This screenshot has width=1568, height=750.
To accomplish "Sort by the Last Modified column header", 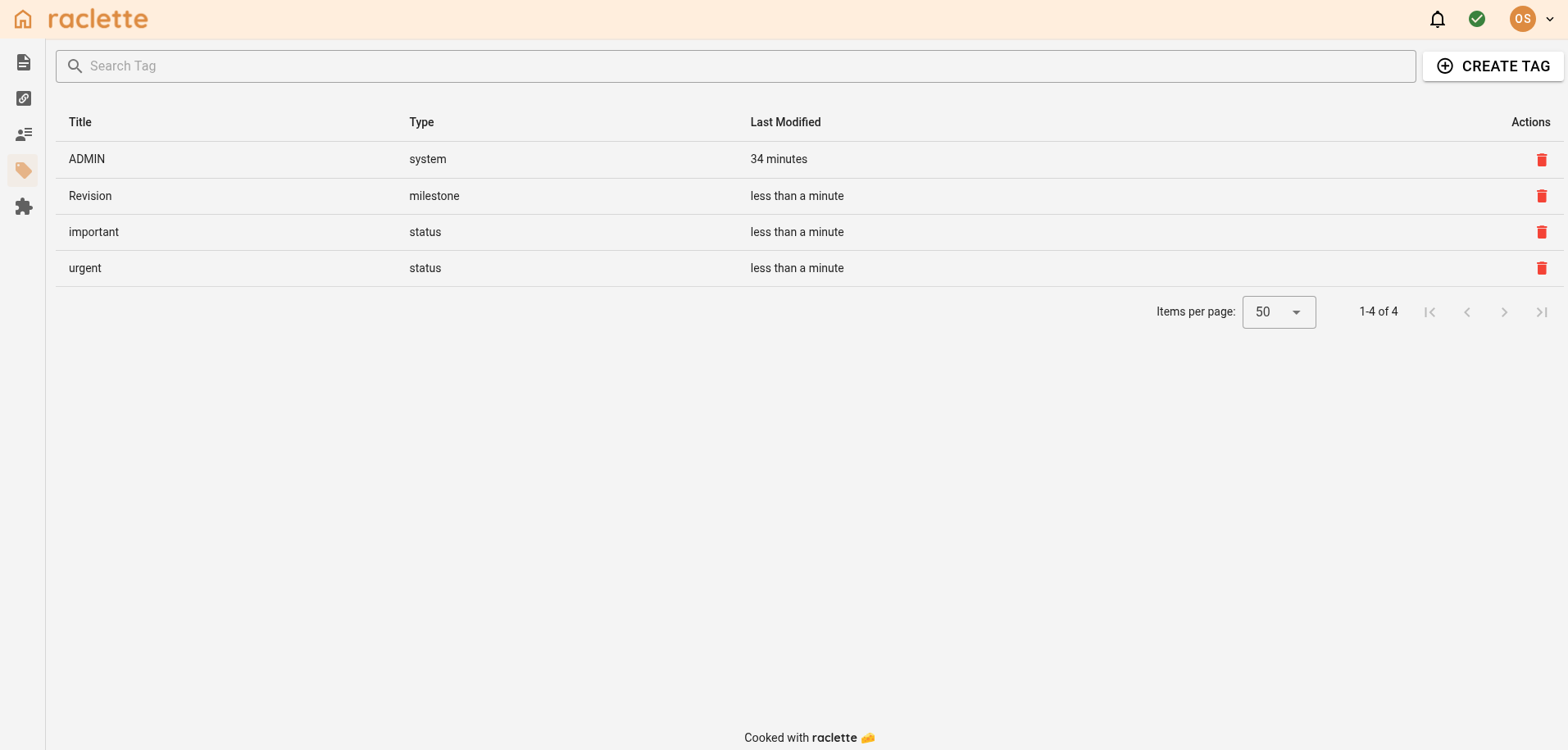I will click(x=785, y=122).
